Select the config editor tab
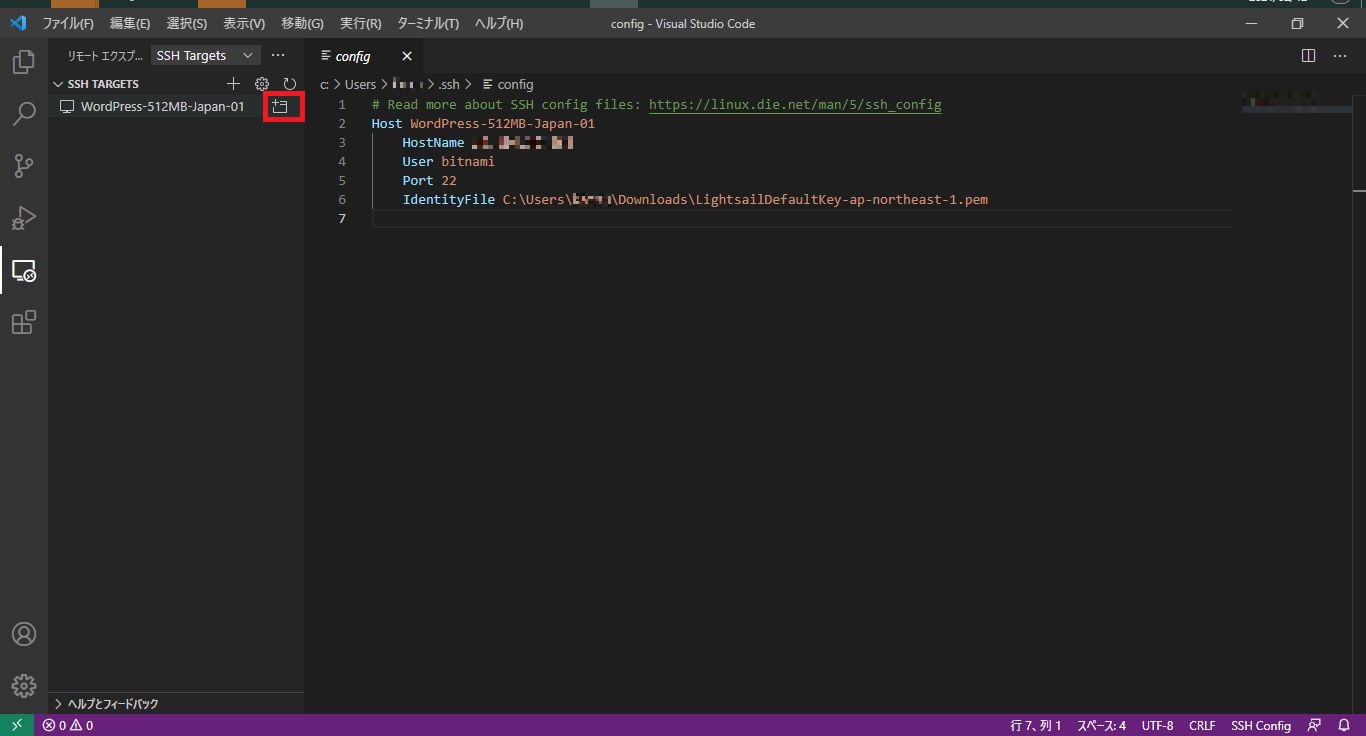The height and width of the screenshot is (736, 1366). 352,56
